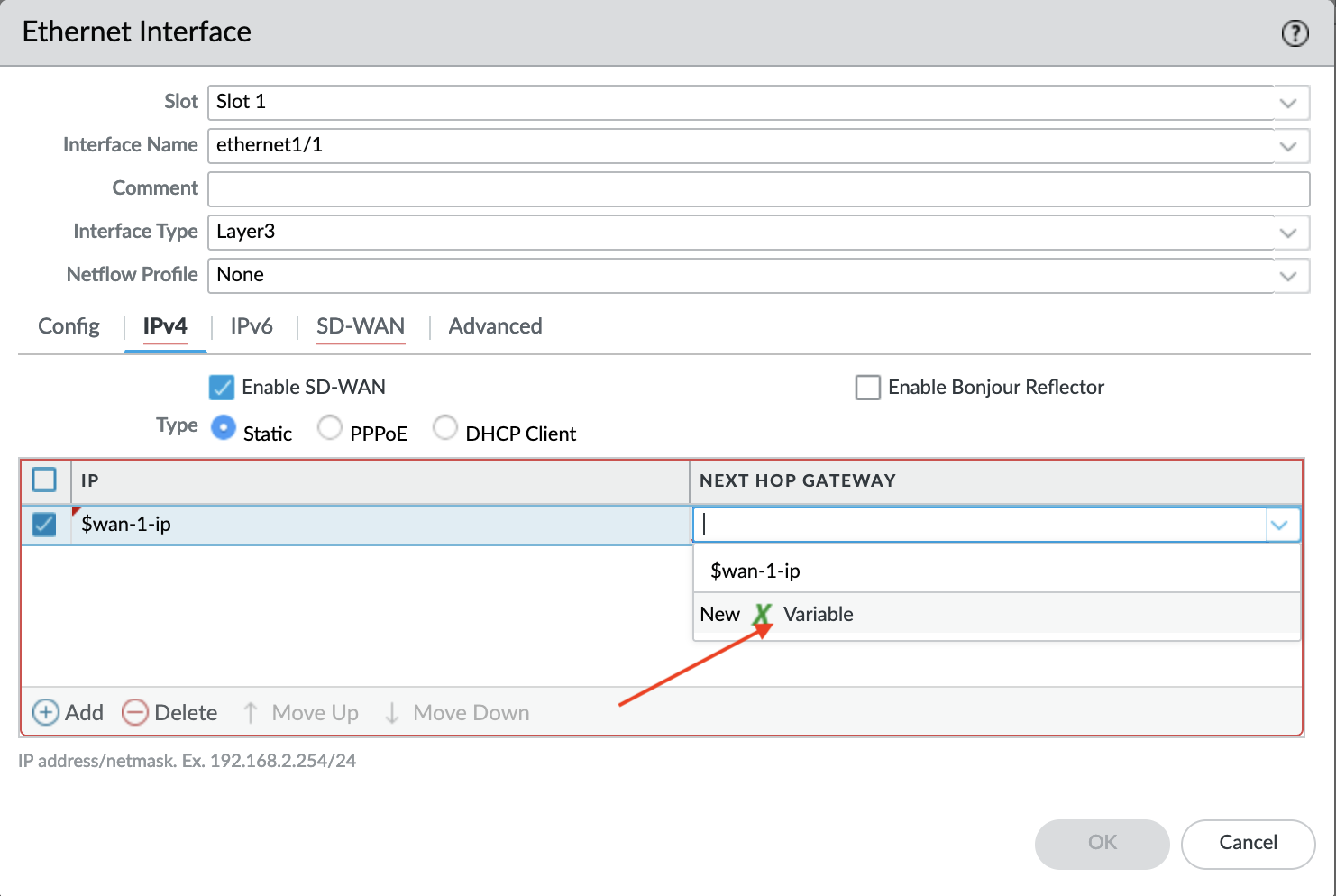Click the Next Hop Gateway input field
The width and height of the screenshot is (1336, 896).
click(x=979, y=525)
